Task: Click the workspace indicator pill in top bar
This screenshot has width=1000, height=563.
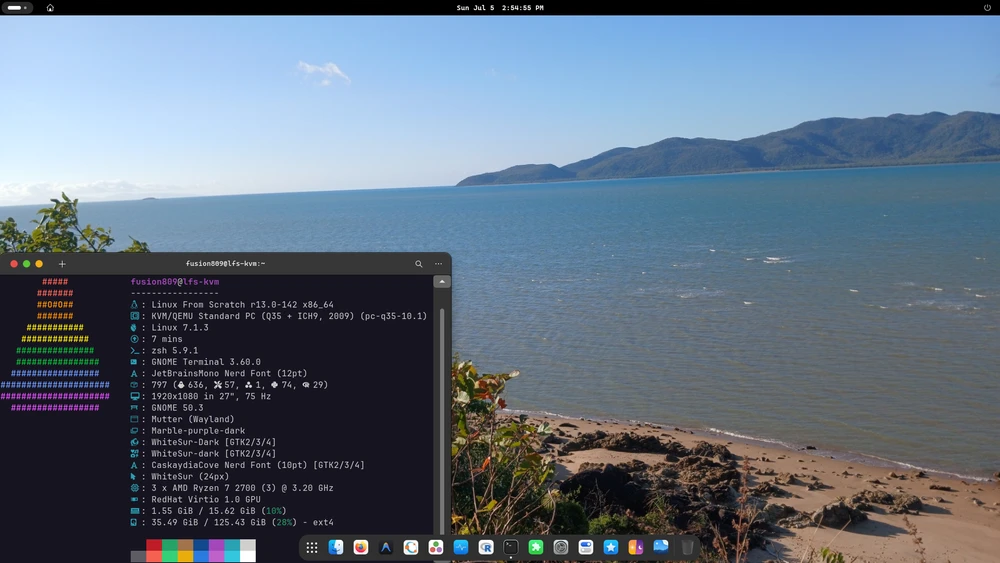Action: click(17, 8)
